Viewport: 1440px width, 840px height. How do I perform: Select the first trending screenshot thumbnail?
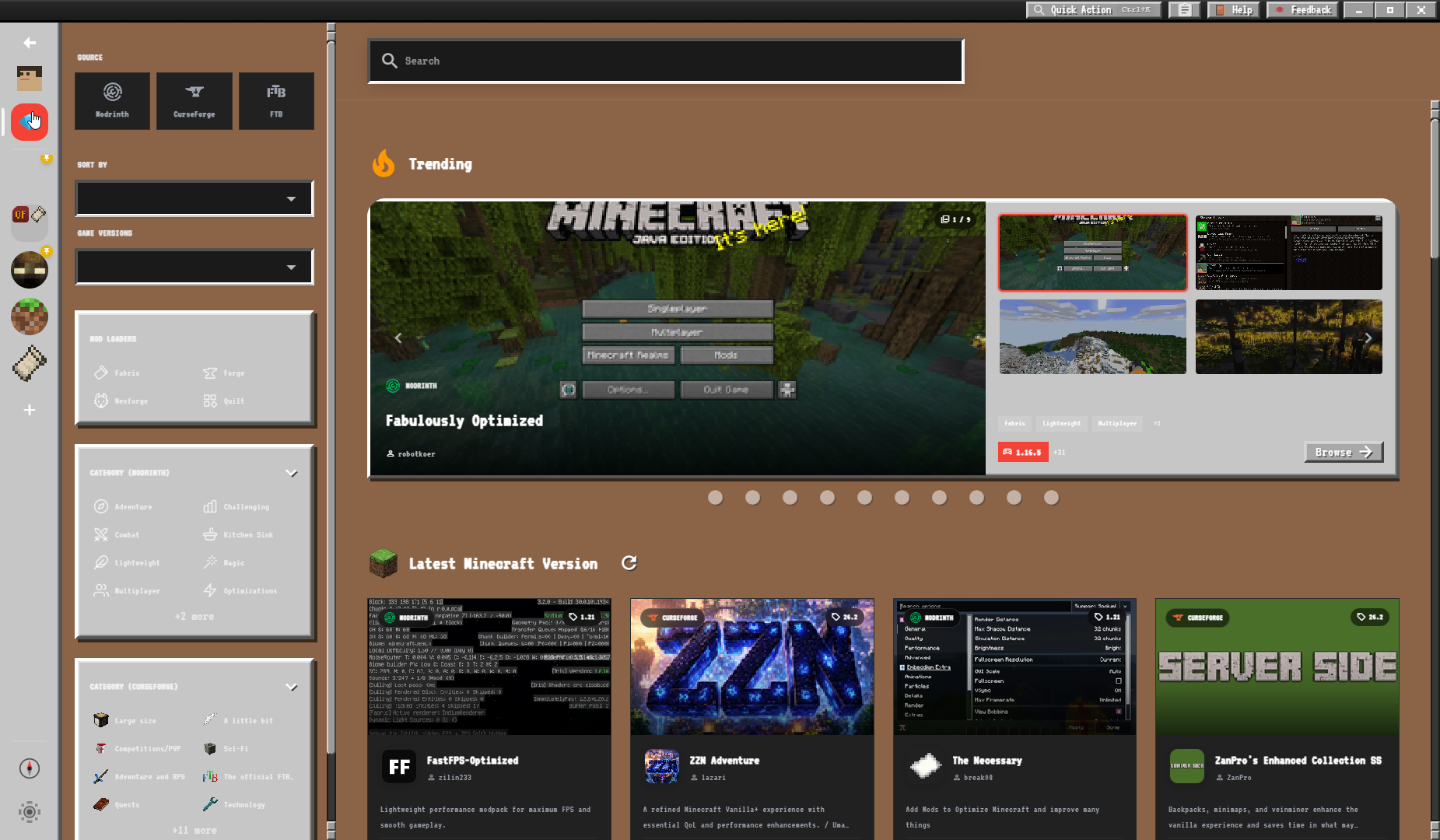click(1093, 253)
